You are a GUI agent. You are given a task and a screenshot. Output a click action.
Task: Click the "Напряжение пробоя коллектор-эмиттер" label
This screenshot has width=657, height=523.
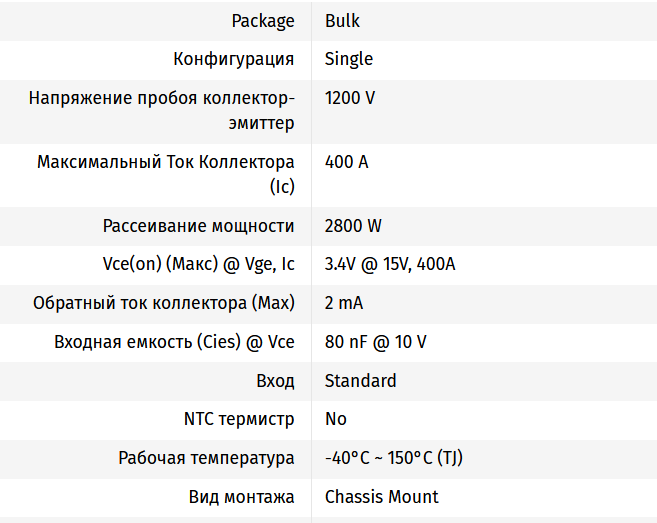161,110
